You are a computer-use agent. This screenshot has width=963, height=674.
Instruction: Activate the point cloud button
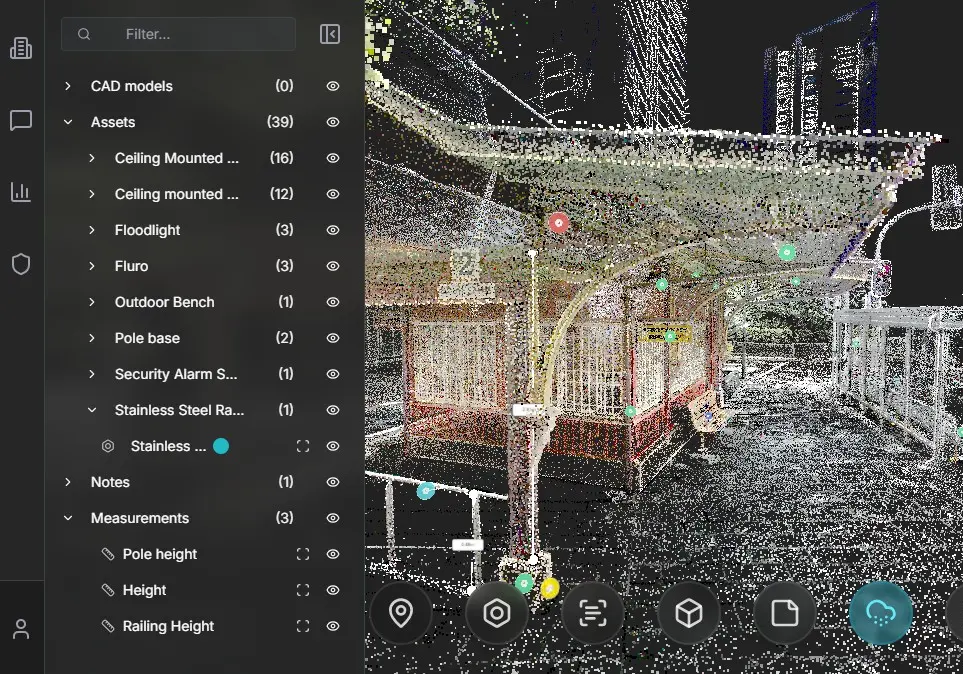[x=880, y=613]
